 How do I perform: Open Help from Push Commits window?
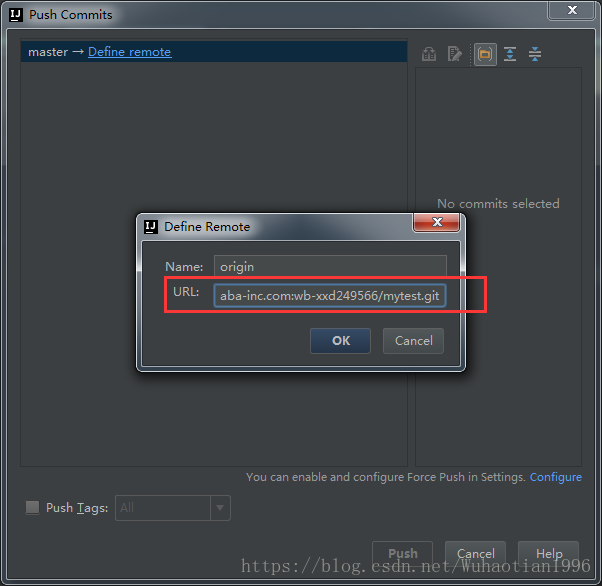click(x=549, y=553)
